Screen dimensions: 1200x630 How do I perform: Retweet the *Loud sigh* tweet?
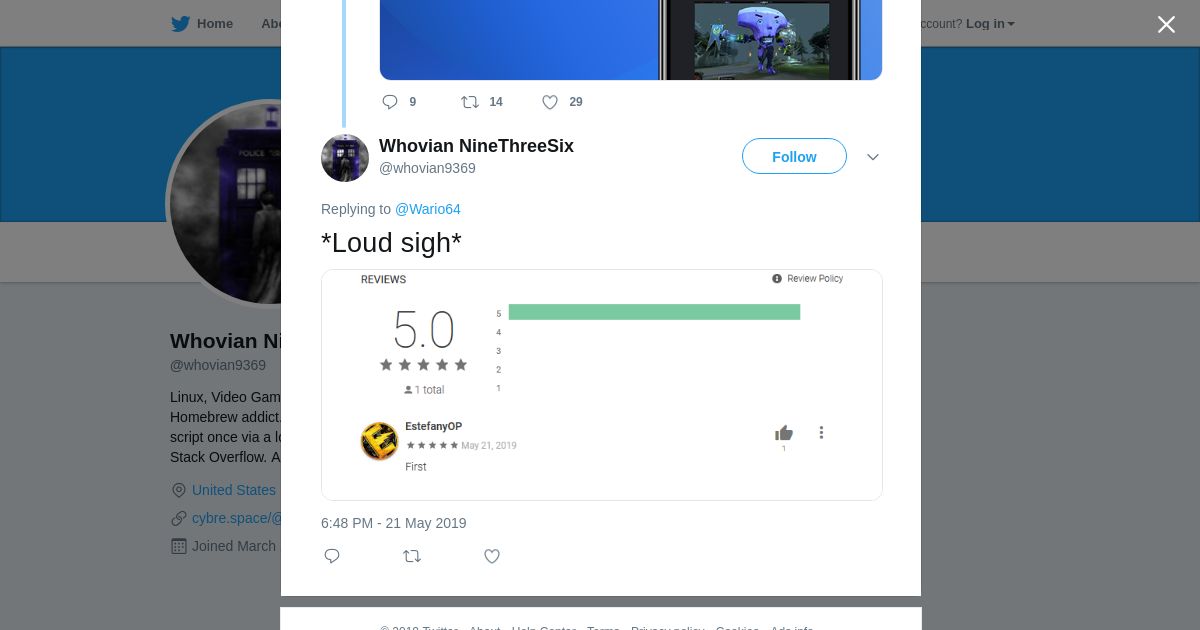click(x=412, y=556)
